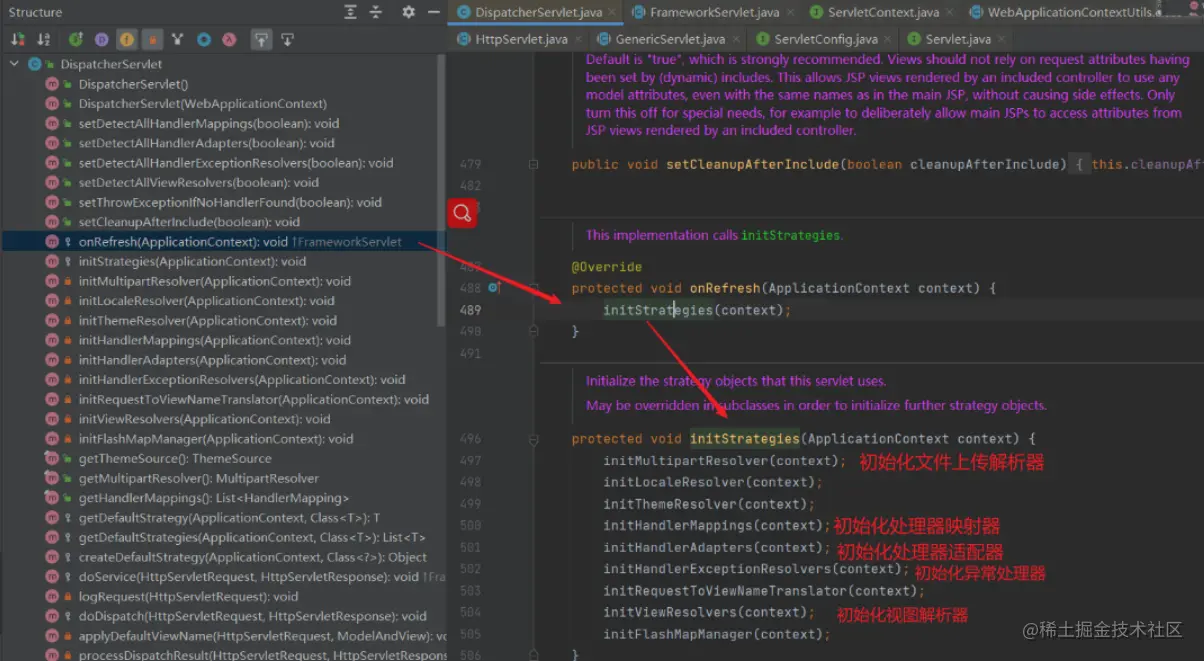The image size is (1204, 661).
Task: Select DispatcherServlet() constructor row
Action: coord(221,84)
